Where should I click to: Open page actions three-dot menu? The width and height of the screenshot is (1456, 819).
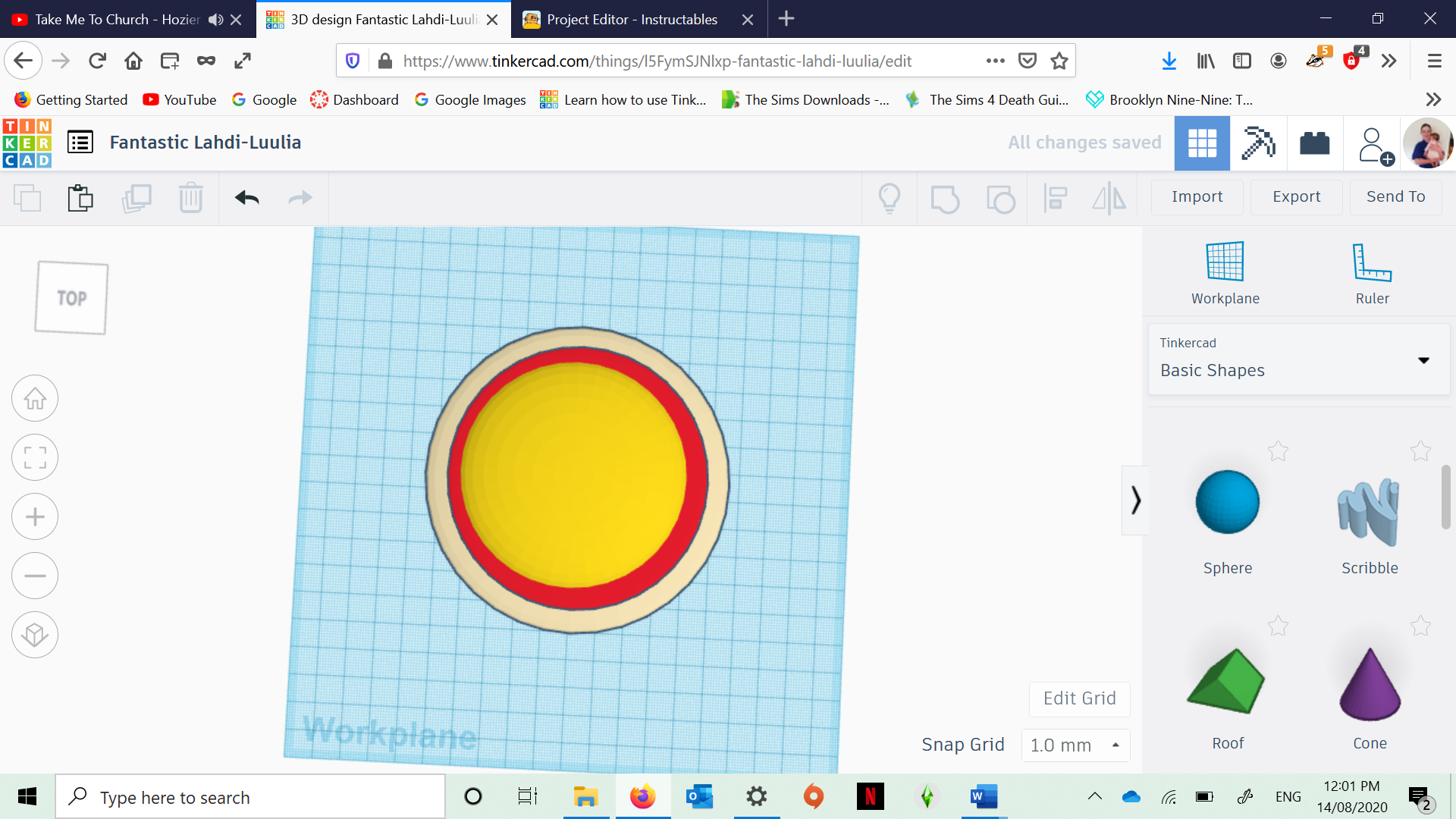click(995, 61)
